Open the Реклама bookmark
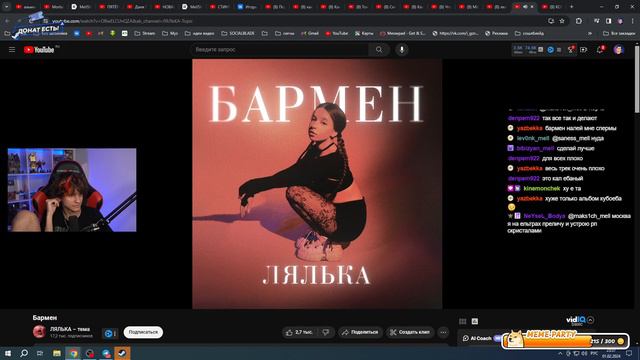Screen dimensions: 640x360 [x=497, y=33]
